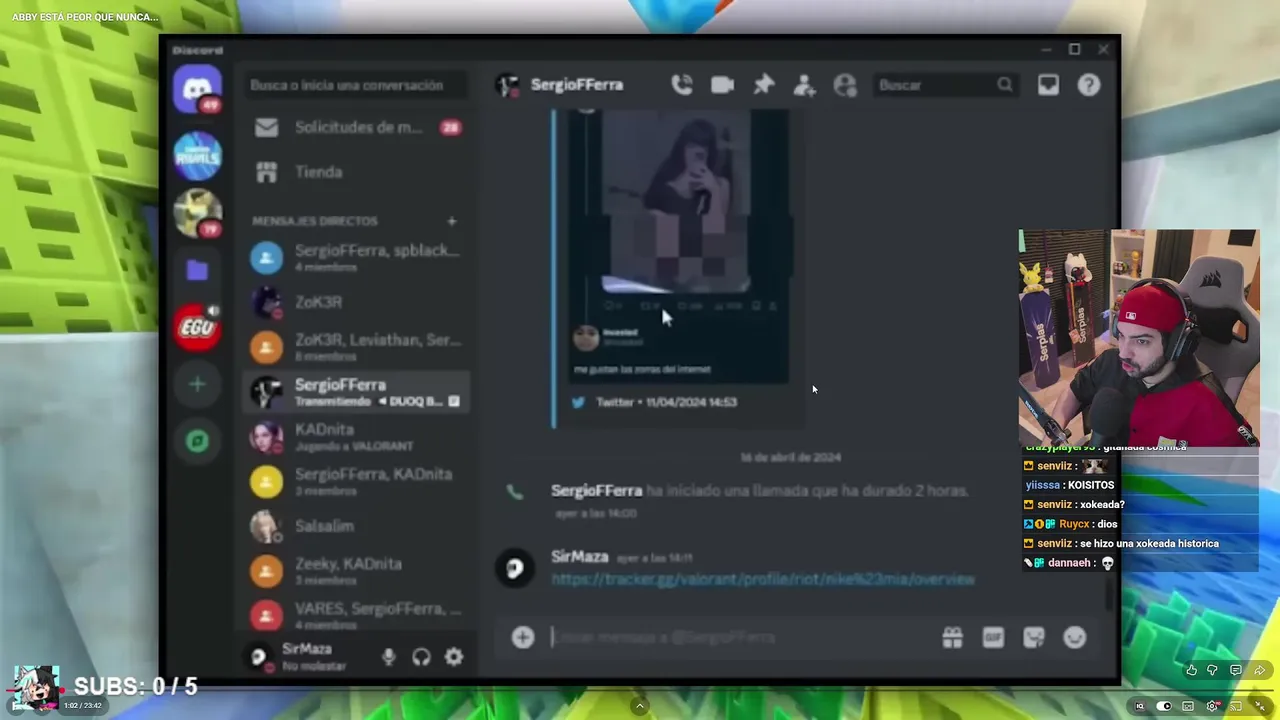The height and width of the screenshot is (720, 1280).
Task: Open group DM SergioFFerra, spblack
Action: tap(356, 258)
